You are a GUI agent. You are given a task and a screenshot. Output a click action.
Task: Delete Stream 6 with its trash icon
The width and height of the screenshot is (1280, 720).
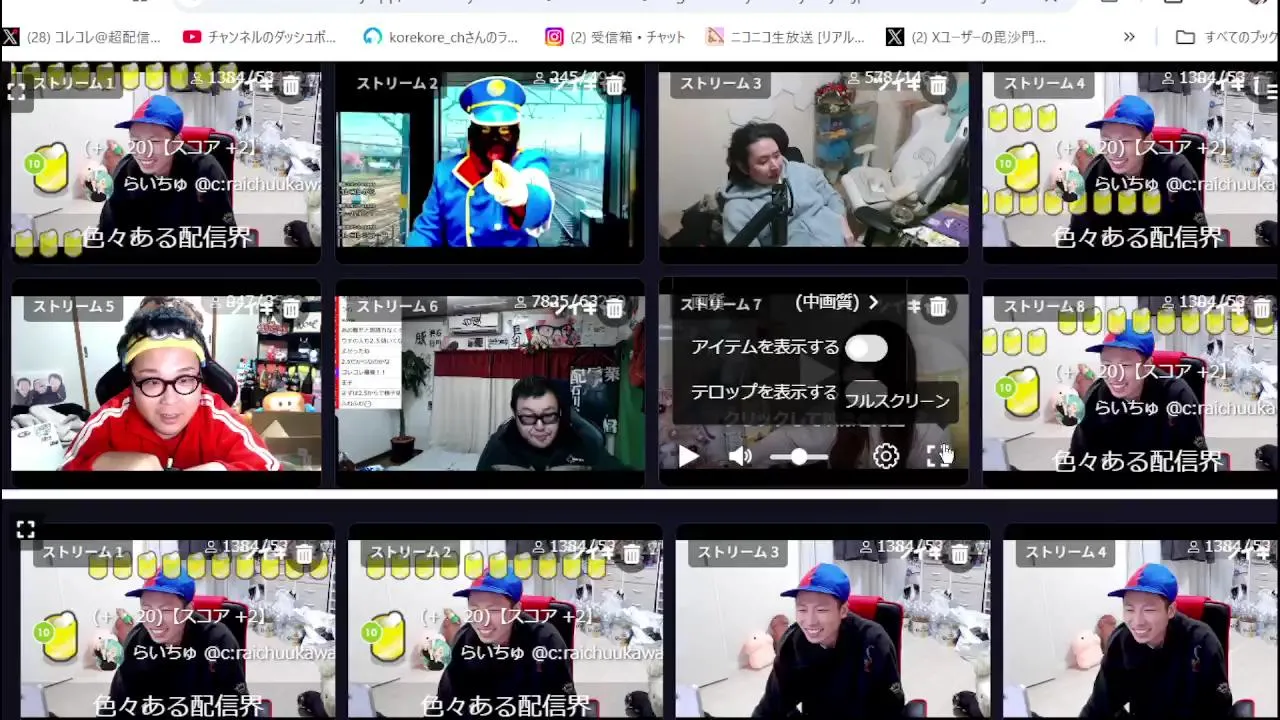614,309
